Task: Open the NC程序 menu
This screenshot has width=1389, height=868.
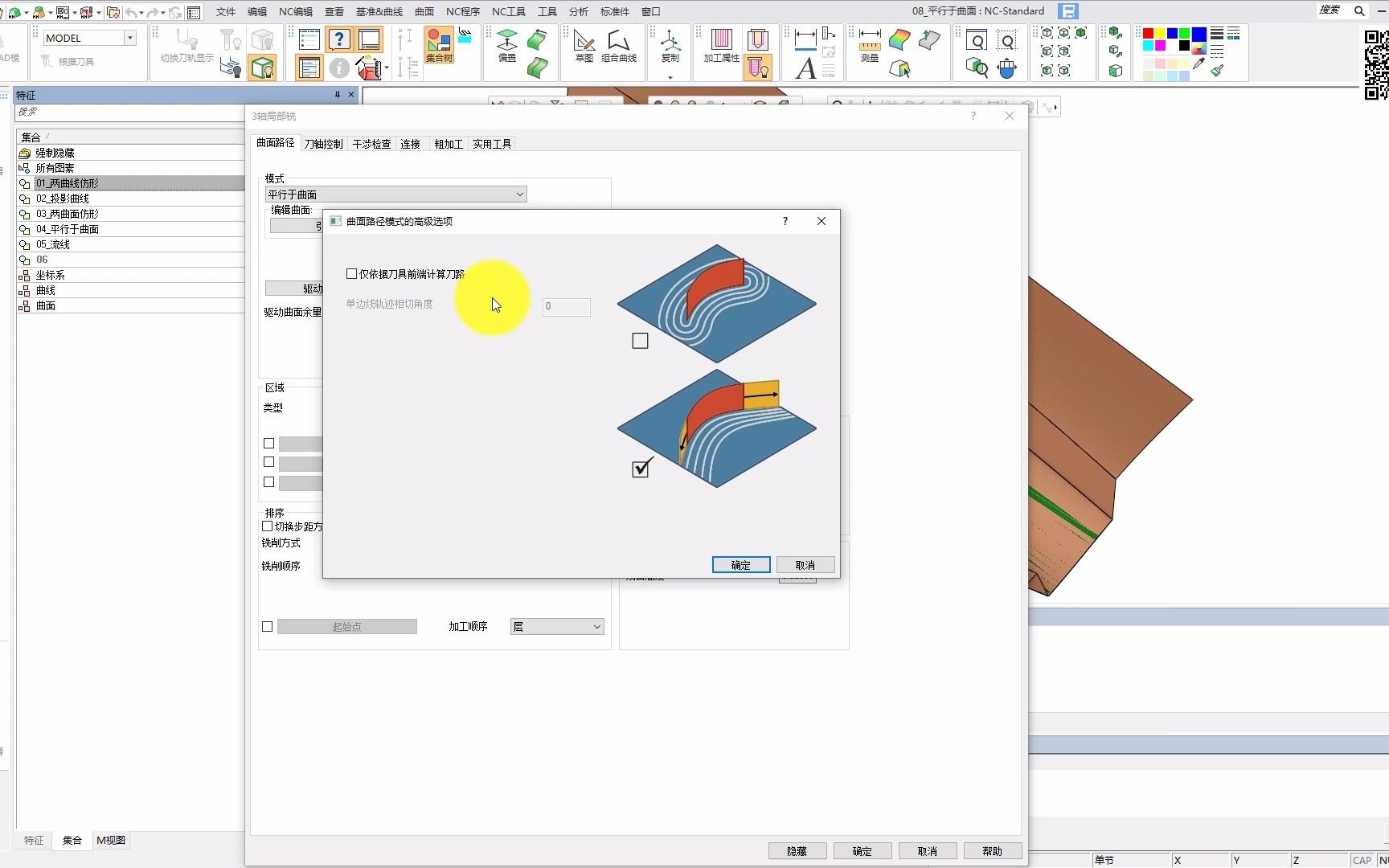Action: (463, 11)
